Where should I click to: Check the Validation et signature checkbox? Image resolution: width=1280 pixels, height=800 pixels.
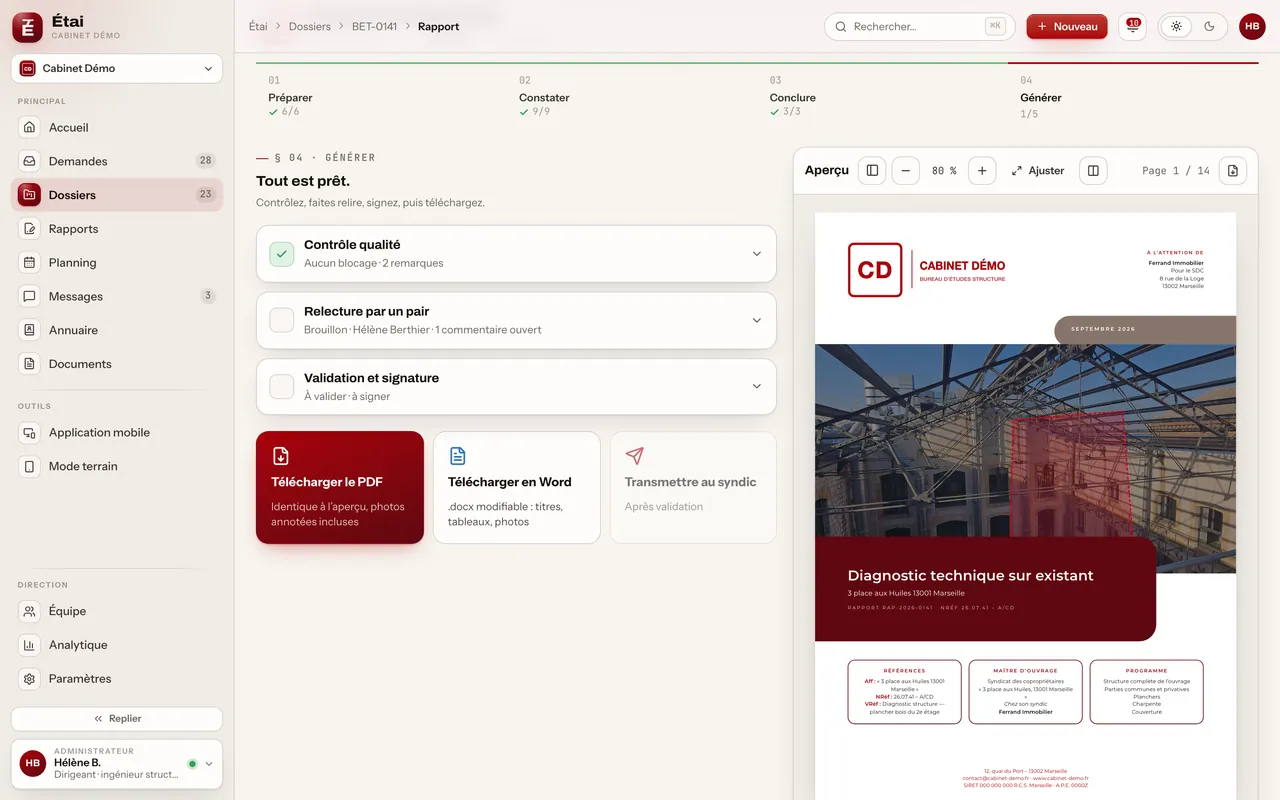[282, 386]
